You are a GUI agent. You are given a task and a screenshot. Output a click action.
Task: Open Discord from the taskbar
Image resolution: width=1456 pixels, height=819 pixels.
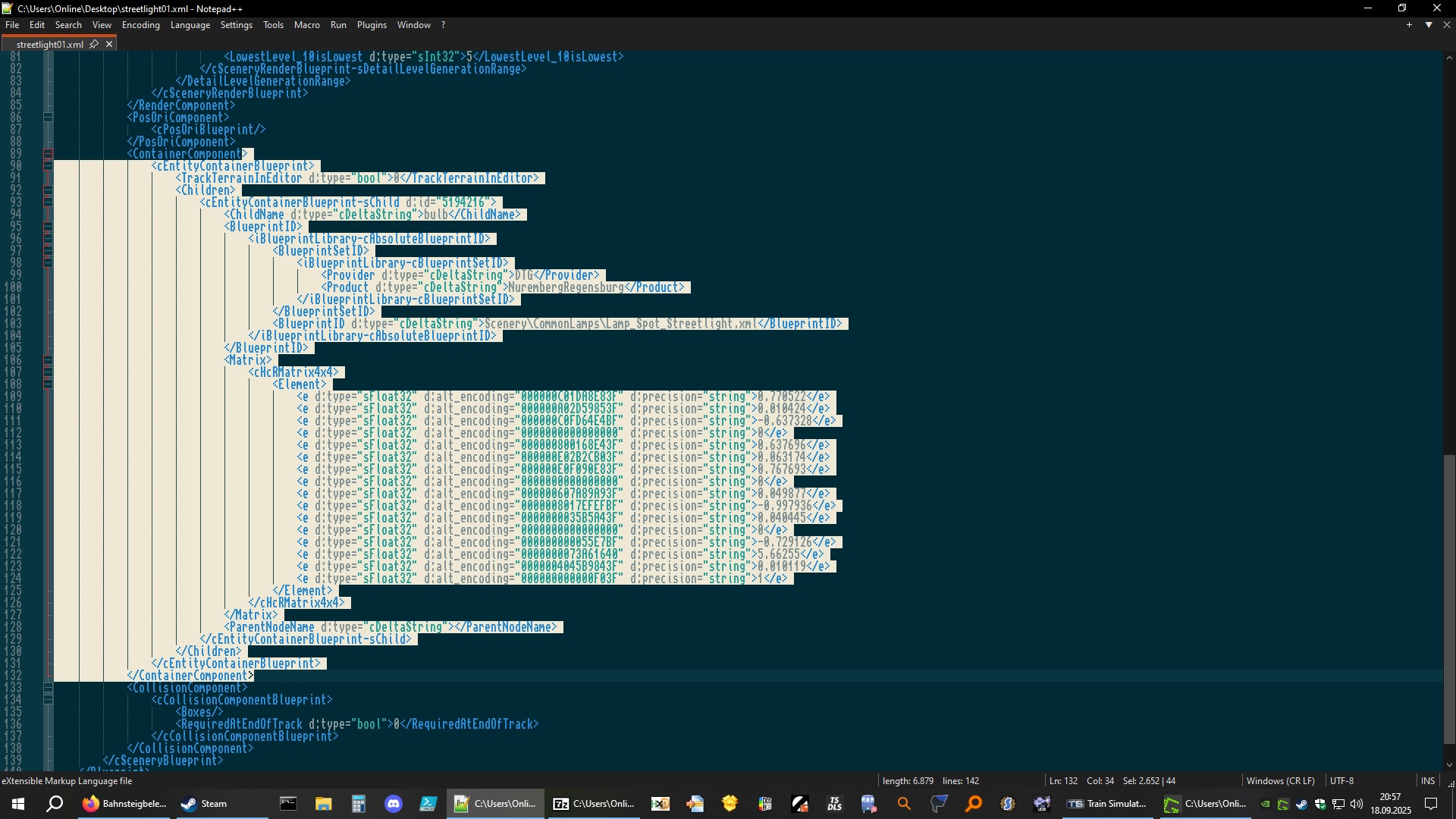pyautogui.click(x=393, y=804)
